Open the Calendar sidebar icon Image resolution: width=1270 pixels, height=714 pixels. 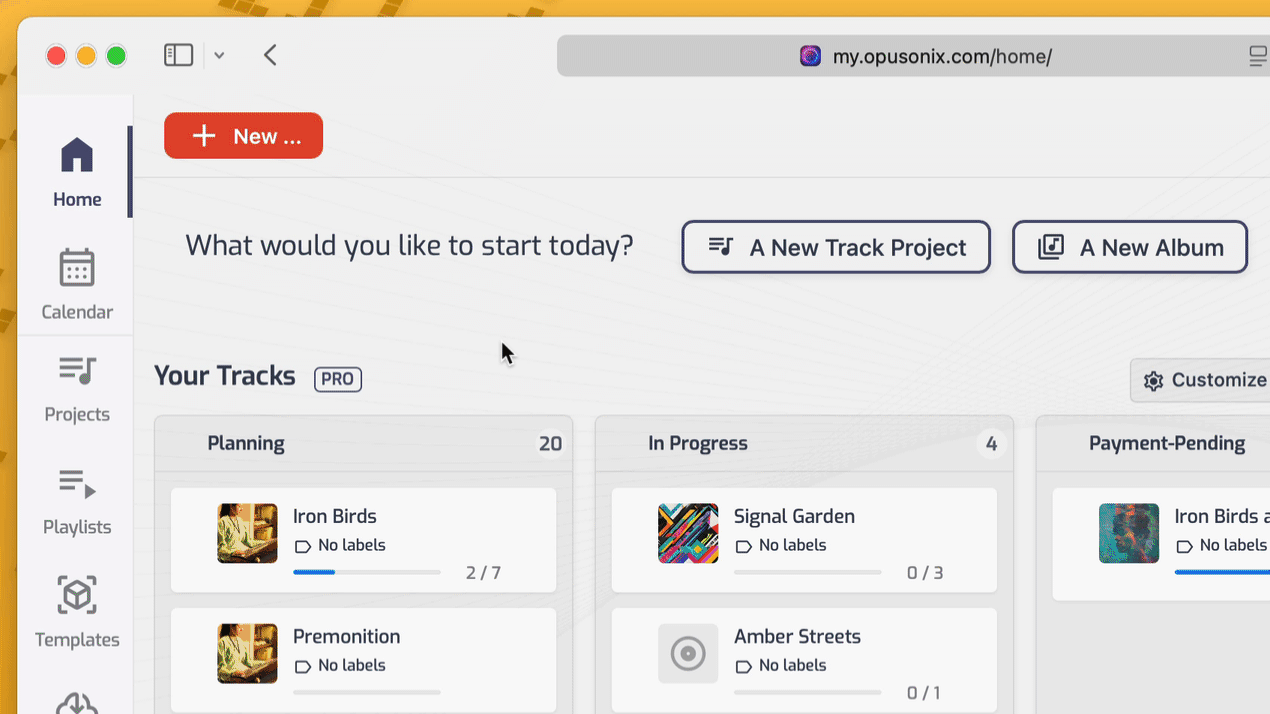pos(77,285)
